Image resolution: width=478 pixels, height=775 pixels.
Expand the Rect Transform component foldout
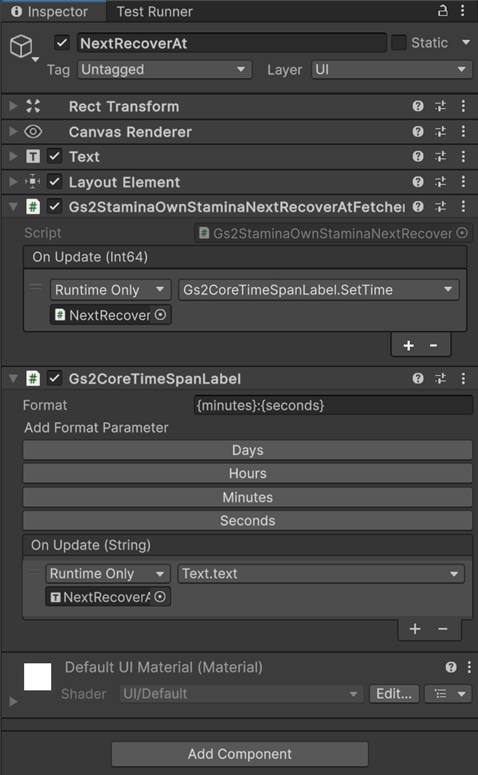click(x=13, y=106)
